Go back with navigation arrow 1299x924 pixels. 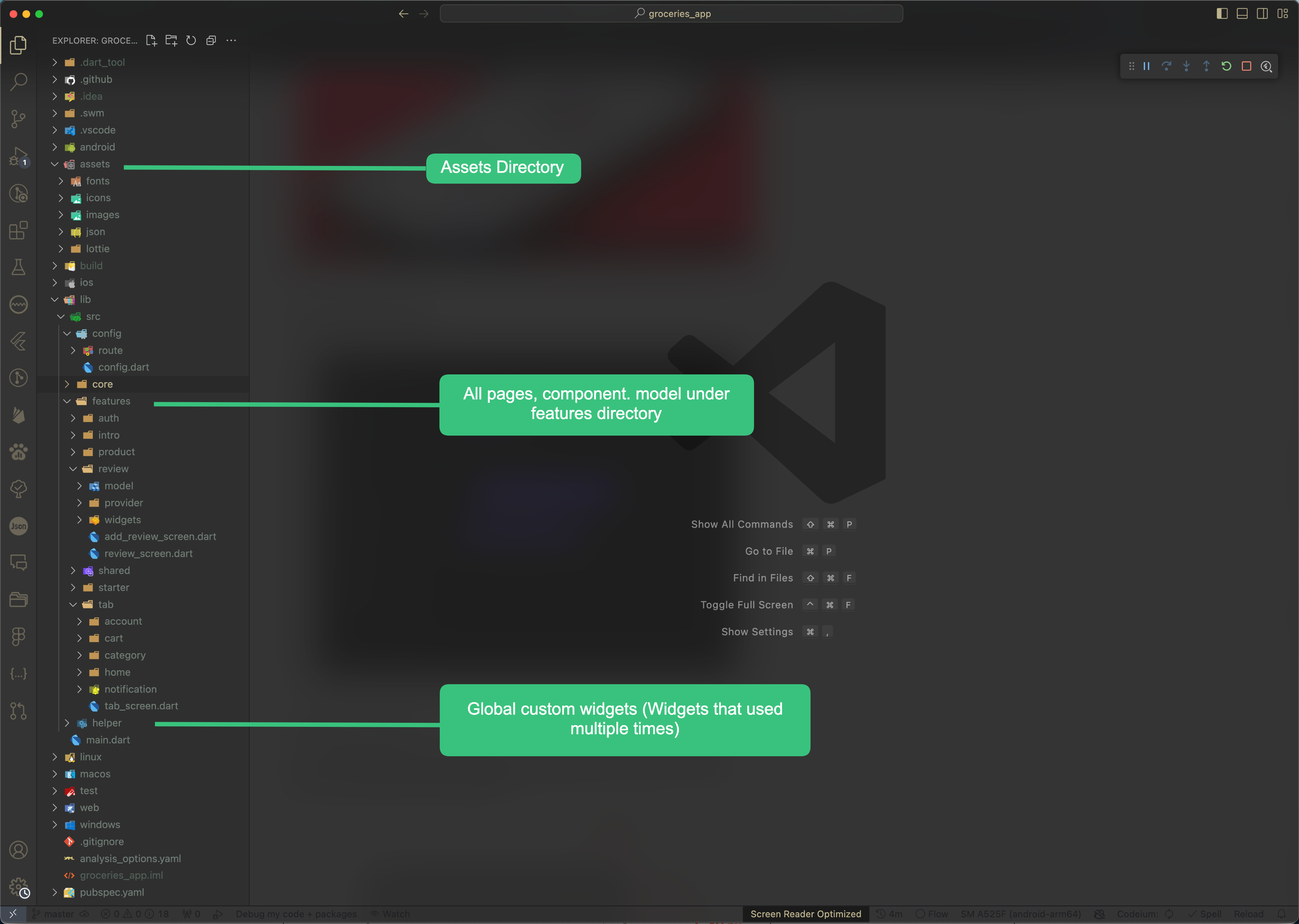(404, 14)
